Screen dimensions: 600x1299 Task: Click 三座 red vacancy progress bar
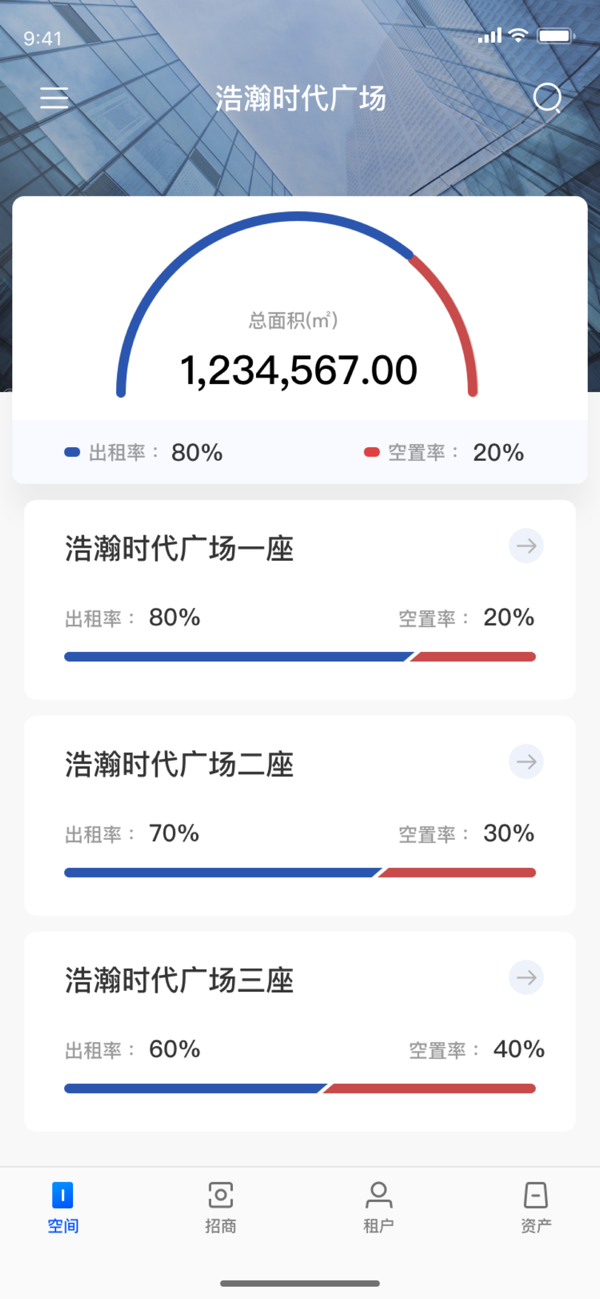coord(428,1088)
